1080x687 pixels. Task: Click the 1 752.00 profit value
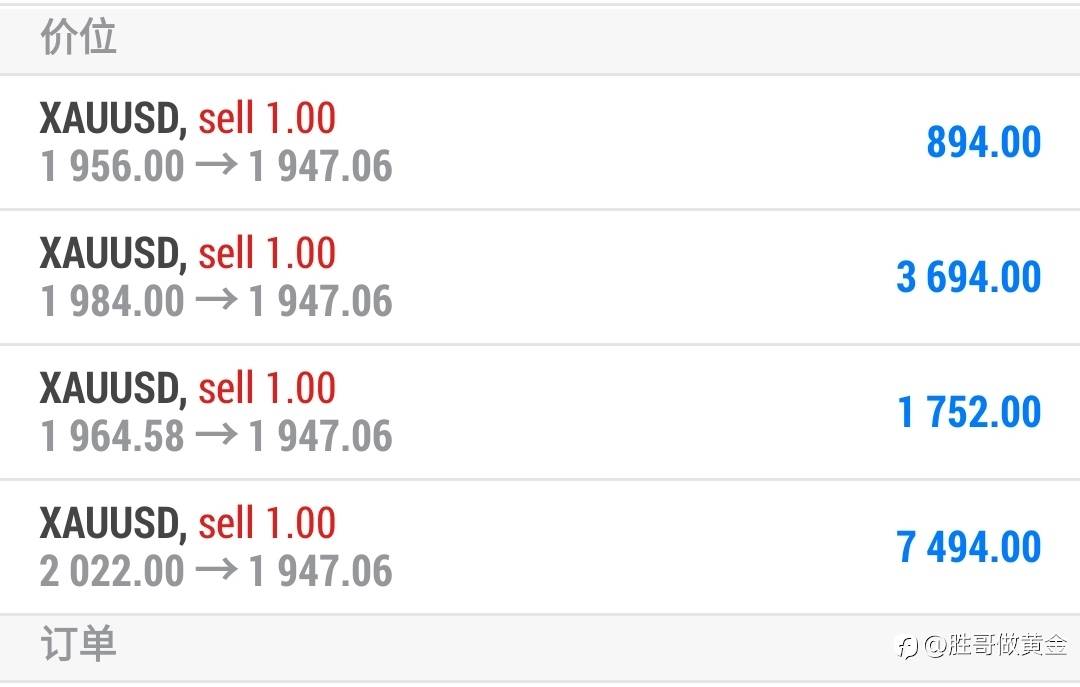(969, 413)
